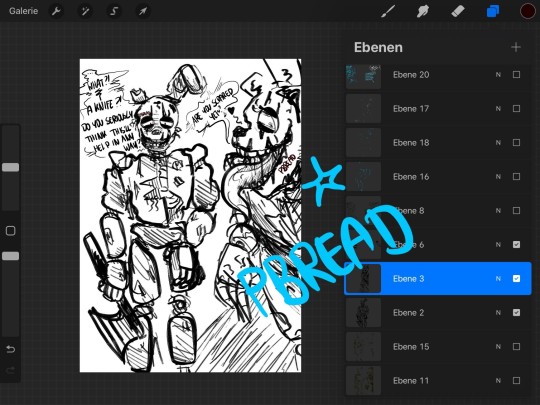Open blend mode N of Ebene 11

(498, 381)
